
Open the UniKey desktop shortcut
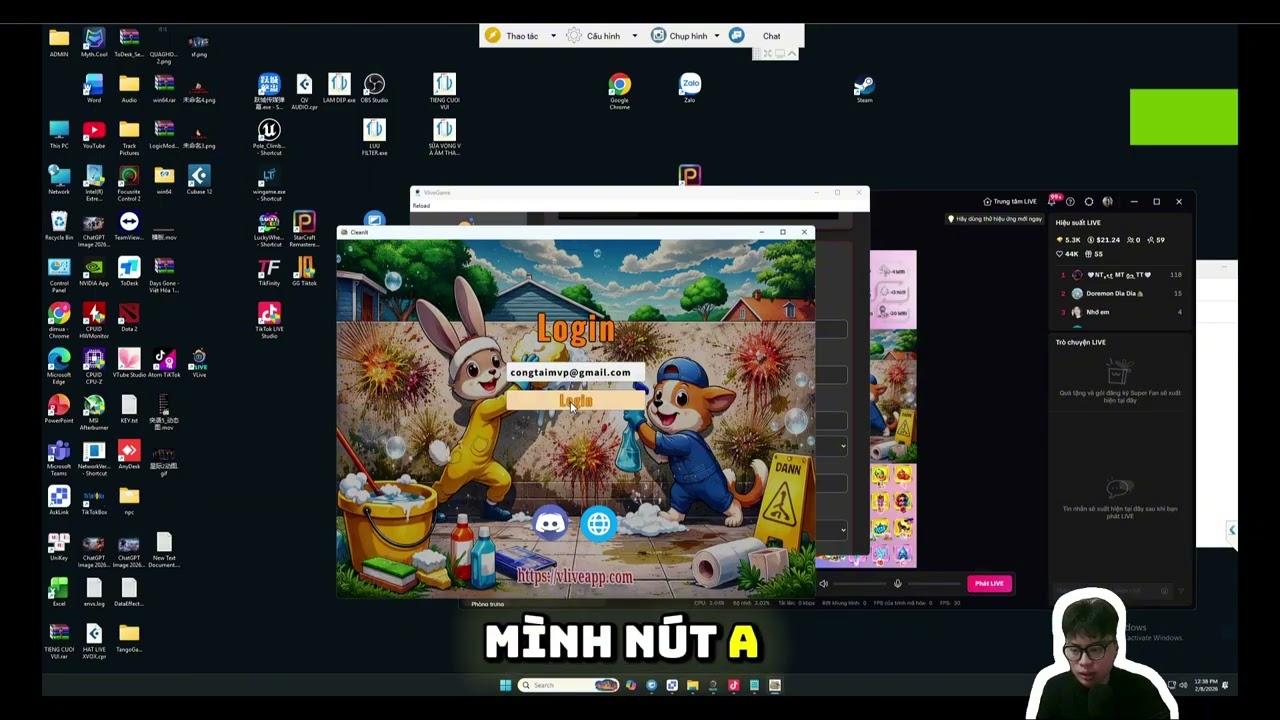[59, 546]
